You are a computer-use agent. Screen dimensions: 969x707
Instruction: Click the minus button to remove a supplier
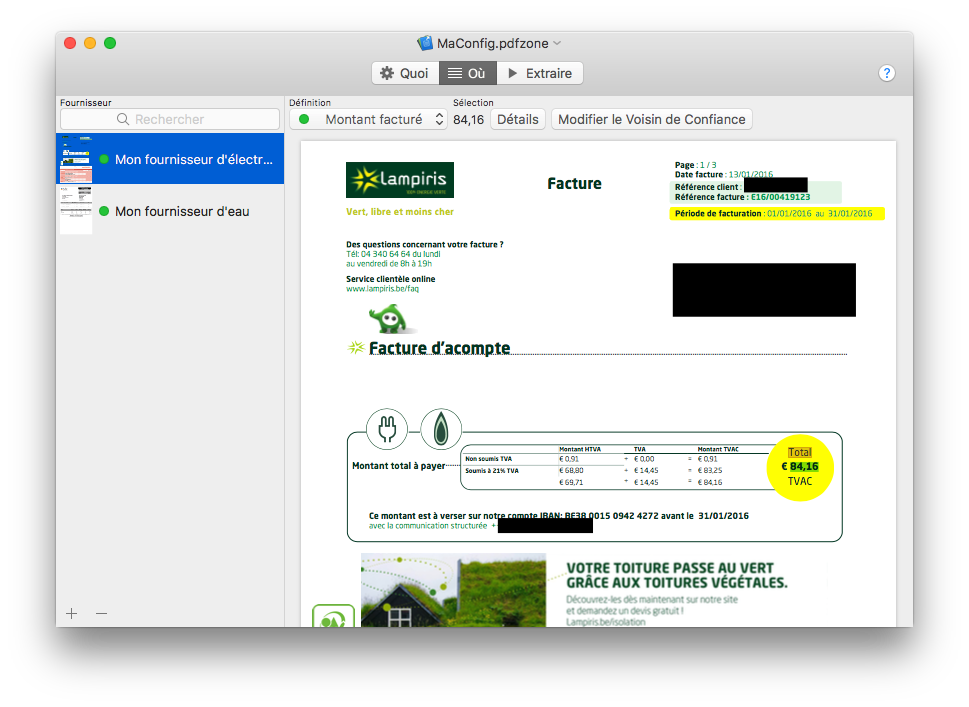101,613
